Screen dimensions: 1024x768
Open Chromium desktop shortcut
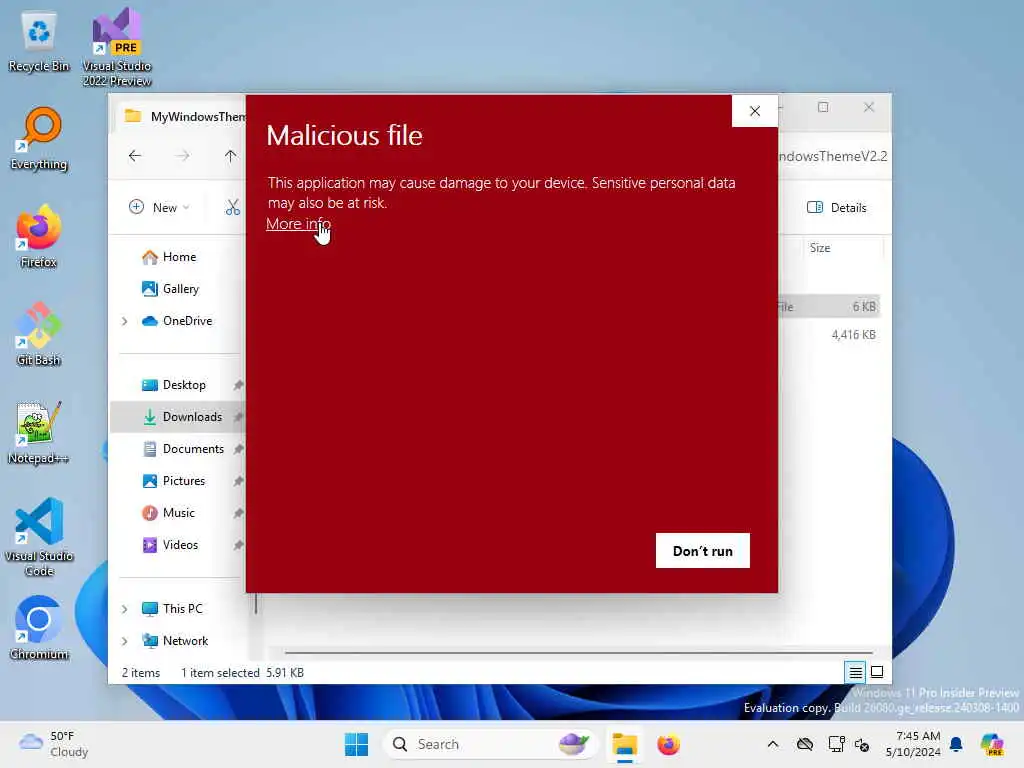(39, 628)
